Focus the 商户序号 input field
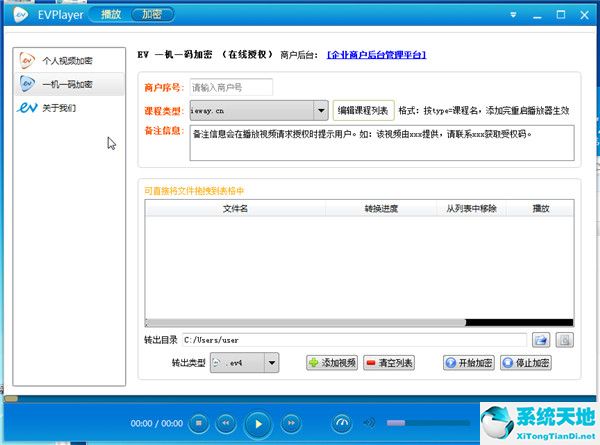 coord(231,88)
